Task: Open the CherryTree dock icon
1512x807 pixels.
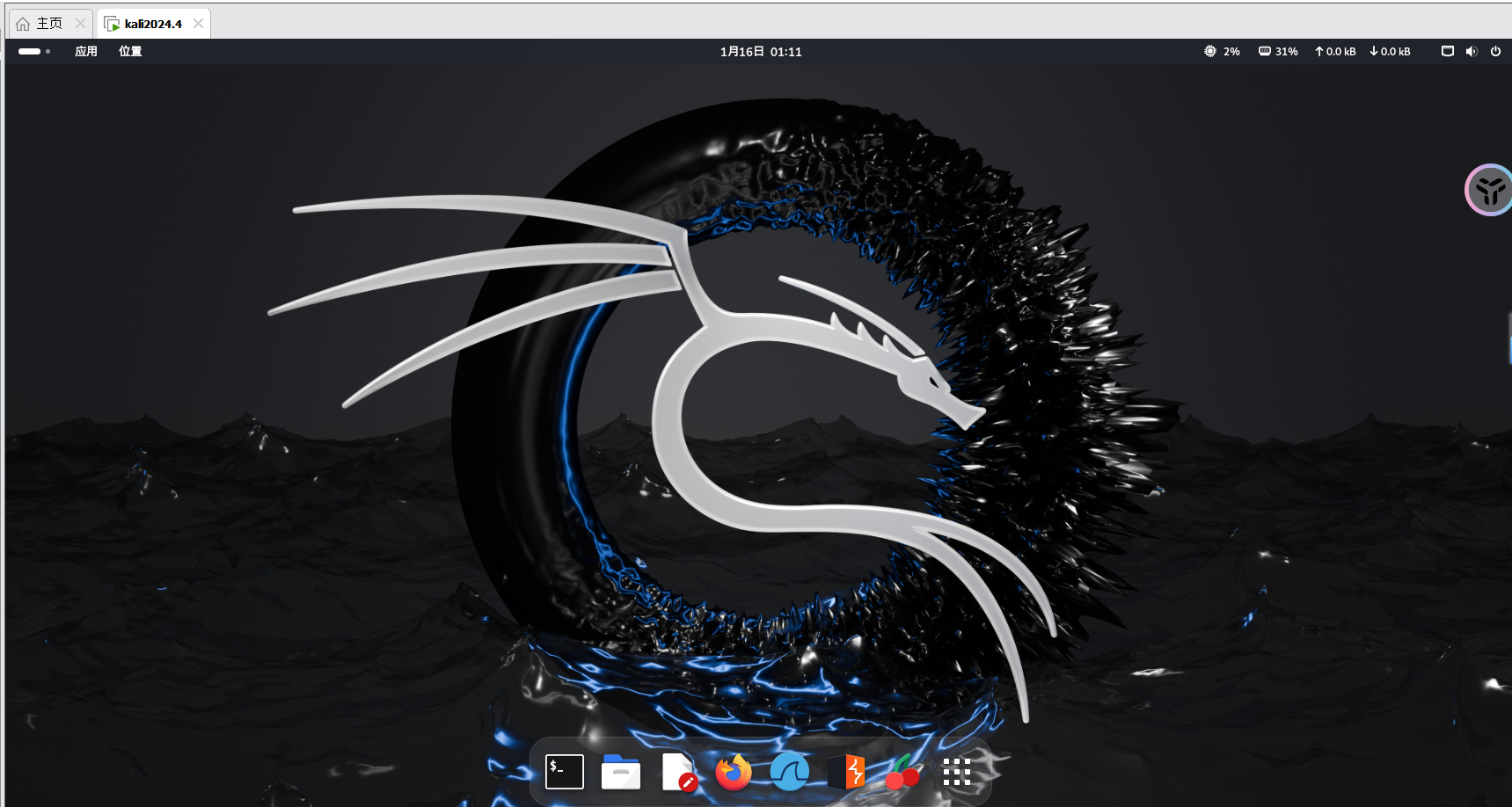Action: [902, 772]
